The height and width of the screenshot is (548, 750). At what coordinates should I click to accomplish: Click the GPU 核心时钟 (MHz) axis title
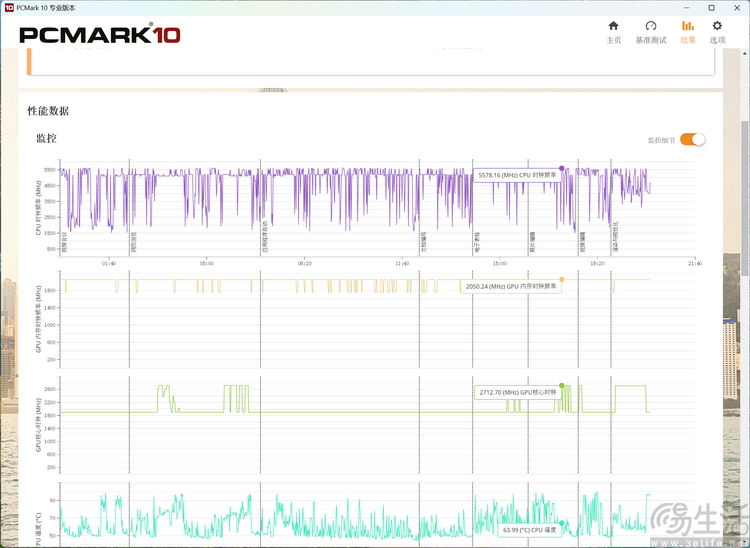[38, 425]
